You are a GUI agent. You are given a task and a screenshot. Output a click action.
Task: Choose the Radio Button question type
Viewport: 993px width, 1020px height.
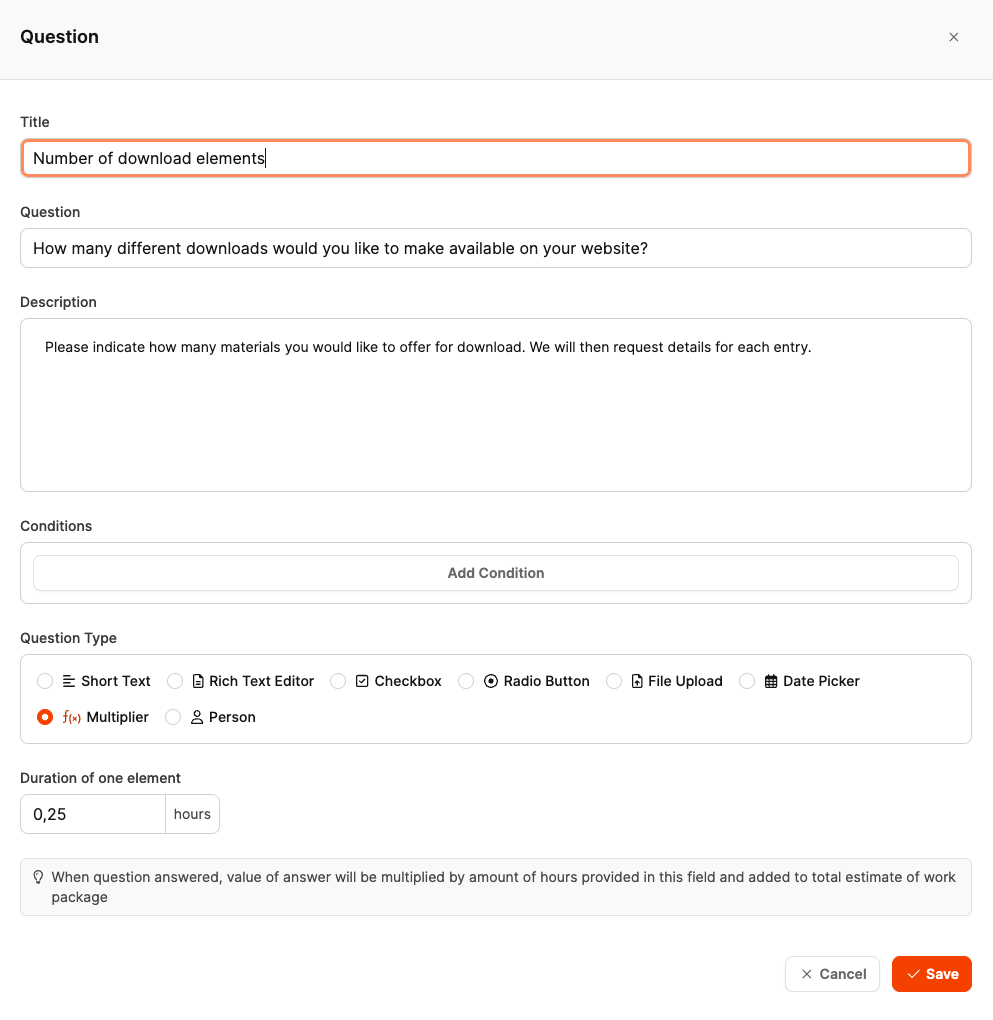(466, 681)
